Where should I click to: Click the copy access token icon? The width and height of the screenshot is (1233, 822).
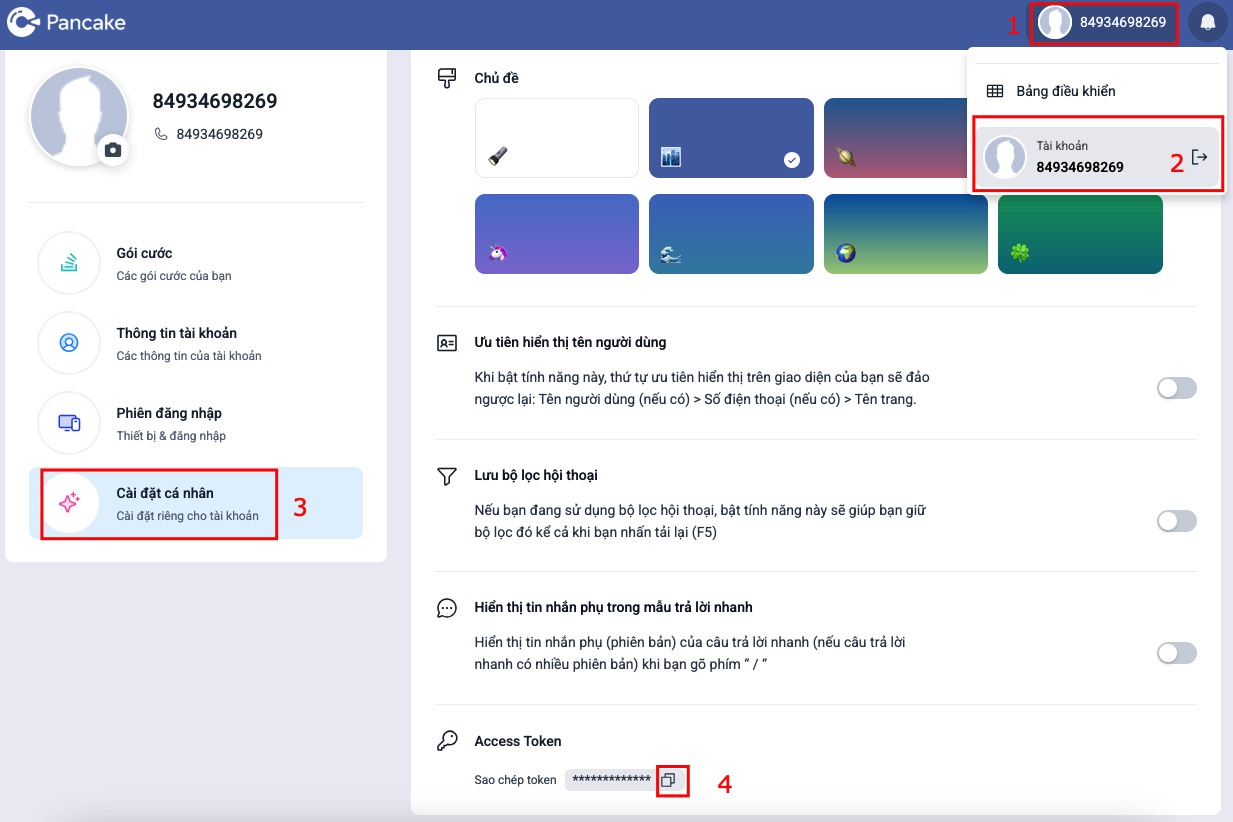(x=669, y=780)
